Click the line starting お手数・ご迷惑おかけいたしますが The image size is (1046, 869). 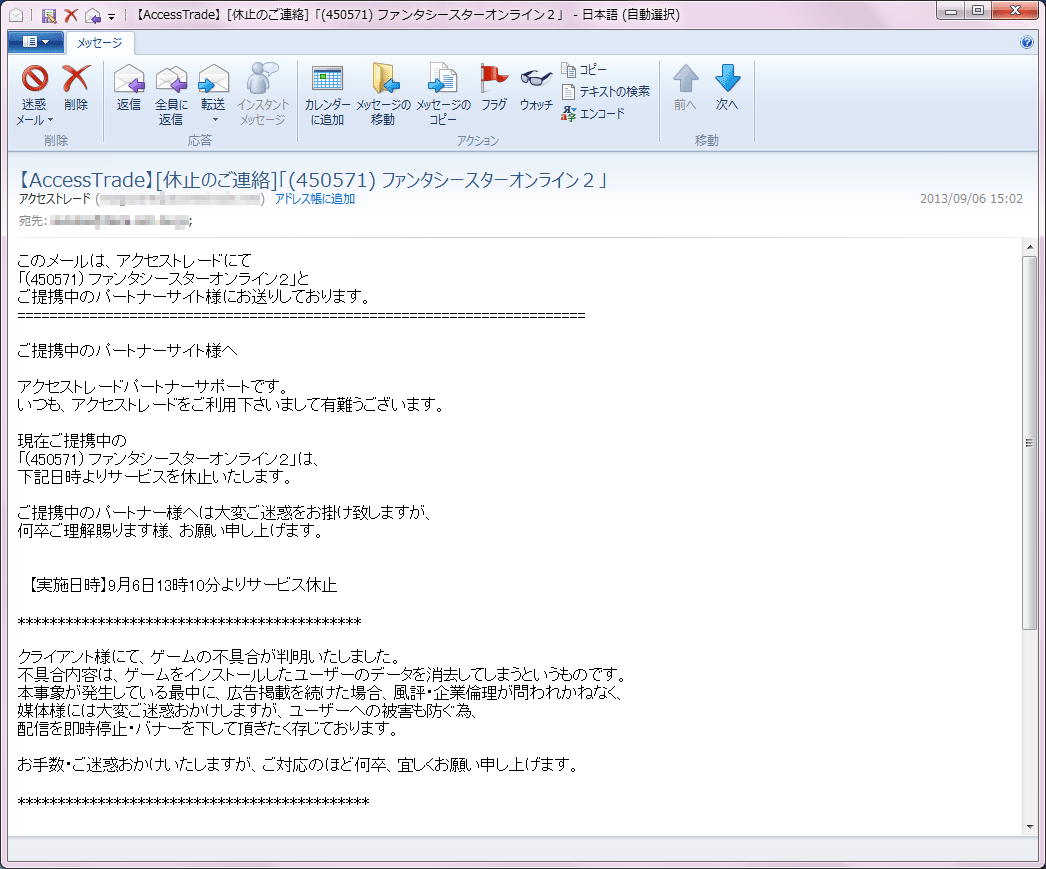298,765
